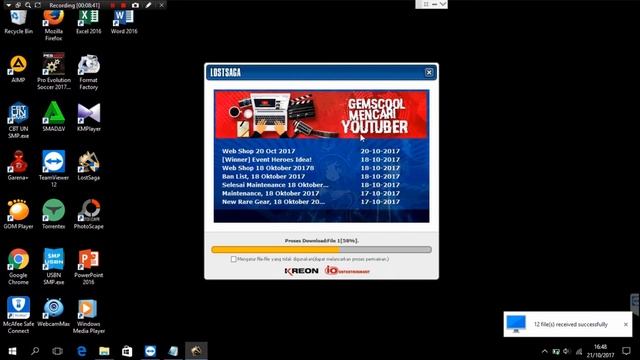Open news item Selesai Maintenance 18 Oktober
The height and width of the screenshot is (360, 640).
tap(275, 185)
